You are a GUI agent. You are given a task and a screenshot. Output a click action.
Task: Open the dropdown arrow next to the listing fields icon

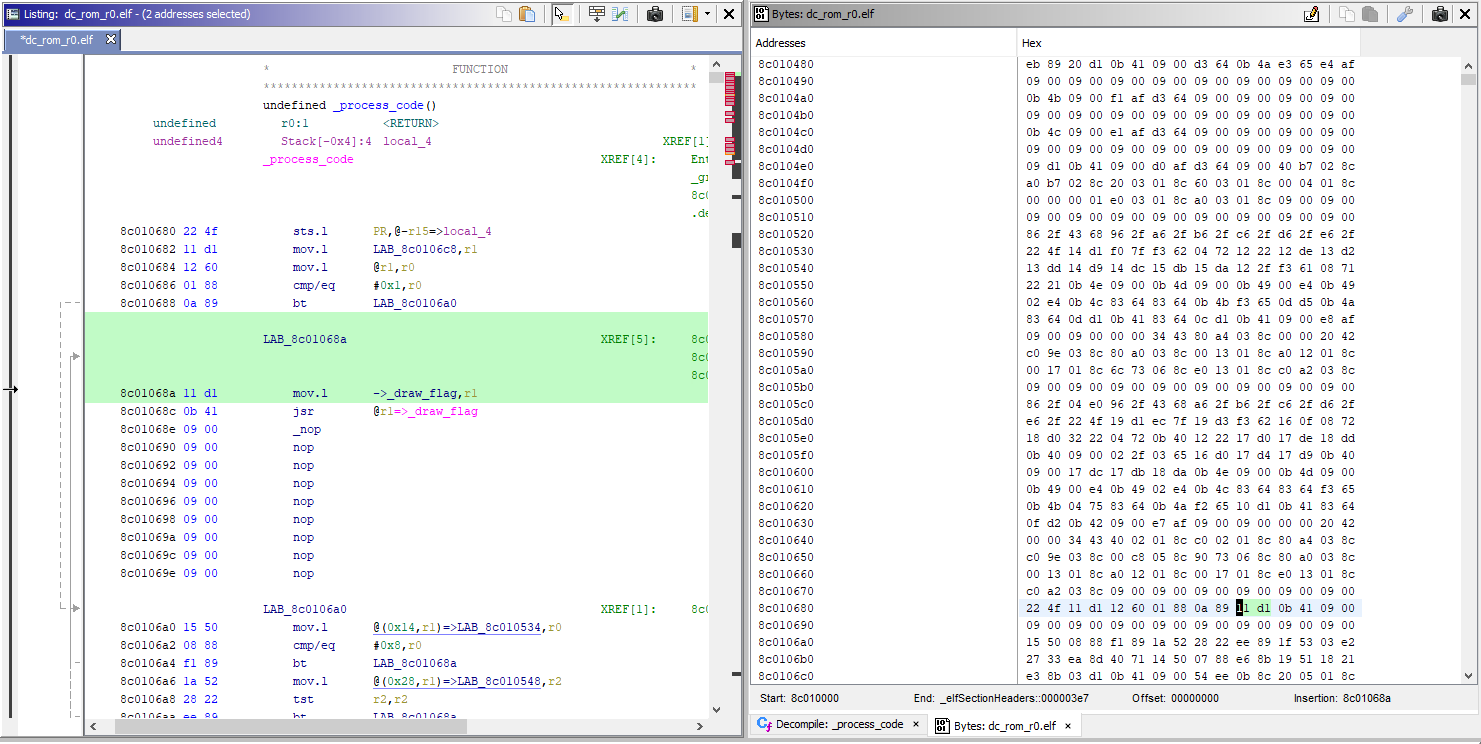pos(708,14)
